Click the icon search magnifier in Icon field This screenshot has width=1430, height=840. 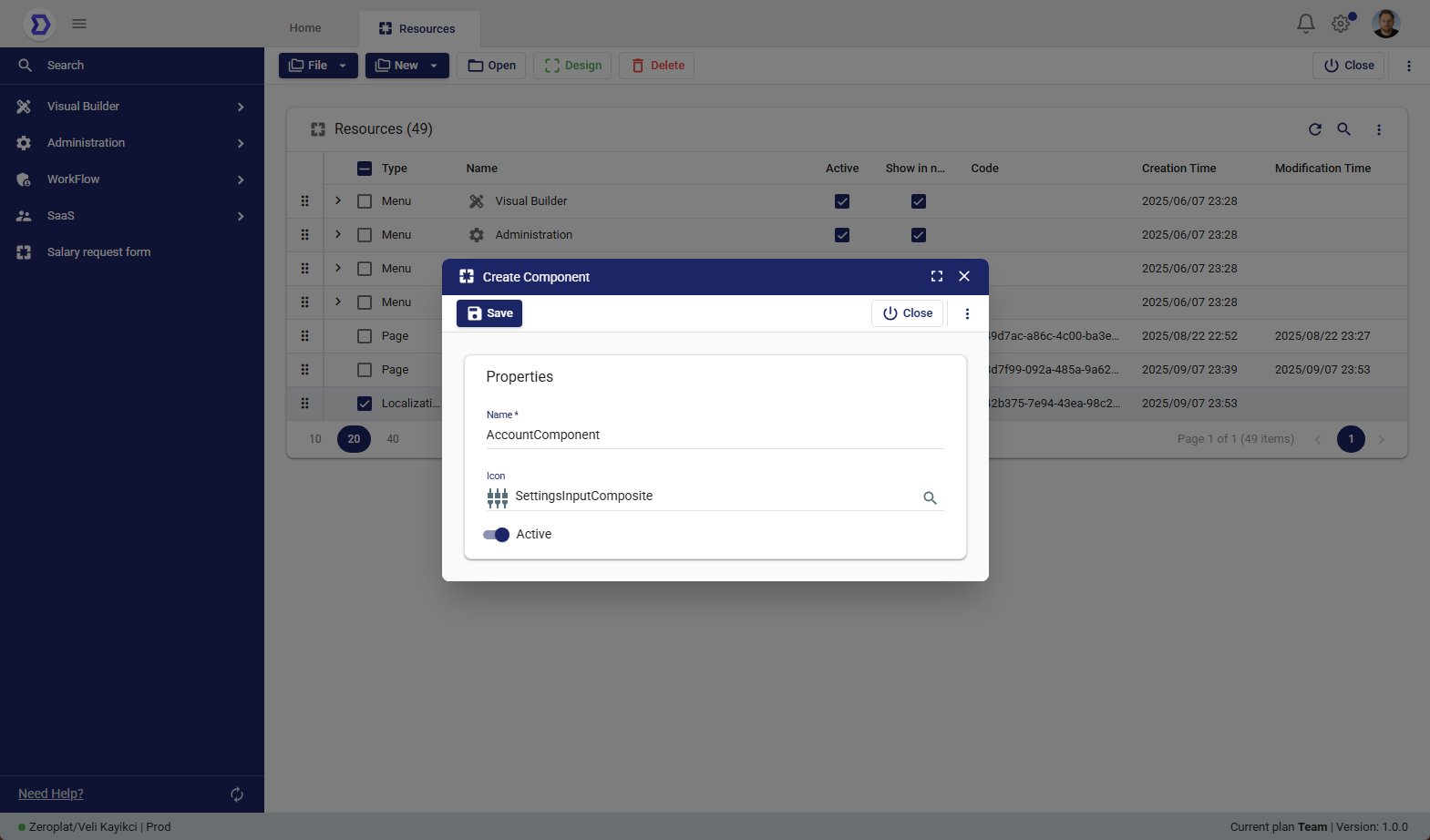pyautogui.click(x=930, y=497)
